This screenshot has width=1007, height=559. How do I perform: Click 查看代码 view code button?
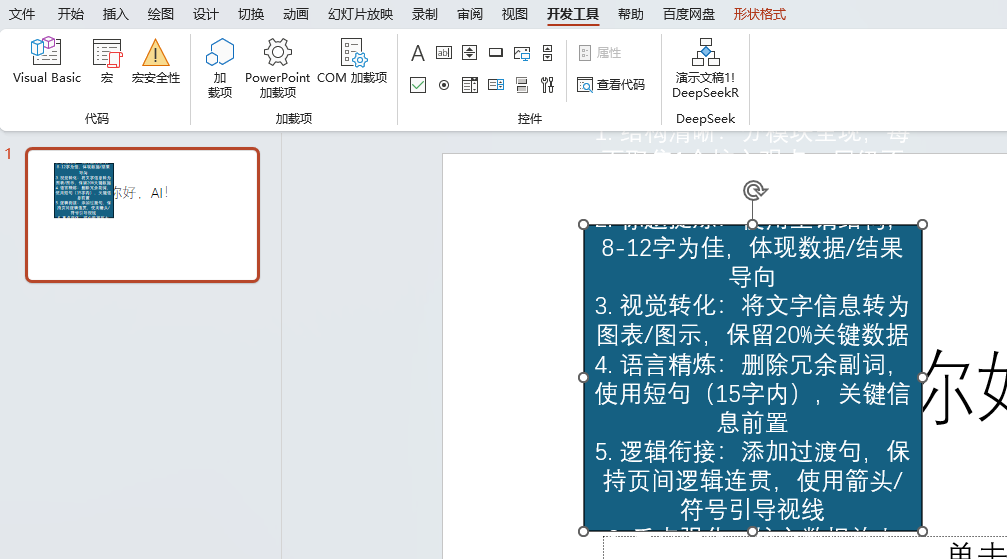point(611,85)
